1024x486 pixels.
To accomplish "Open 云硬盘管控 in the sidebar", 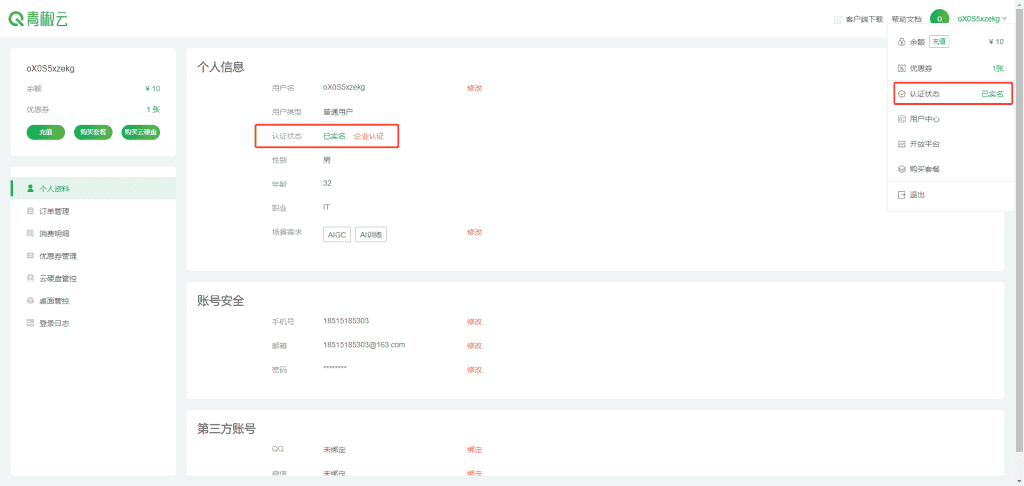I will pyautogui.click(x=57, y=278).
